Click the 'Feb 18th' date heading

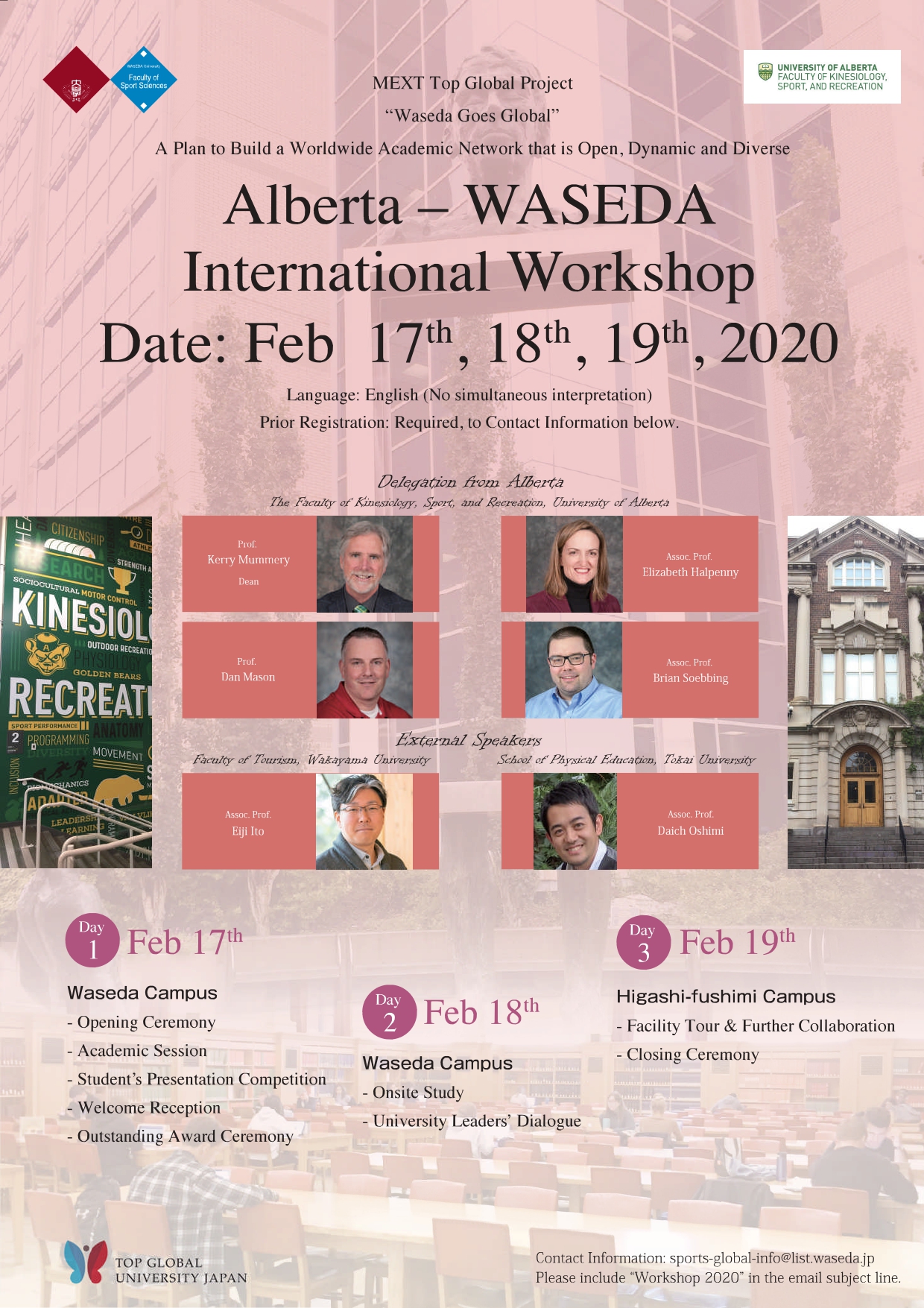(x=481, y=1012)
